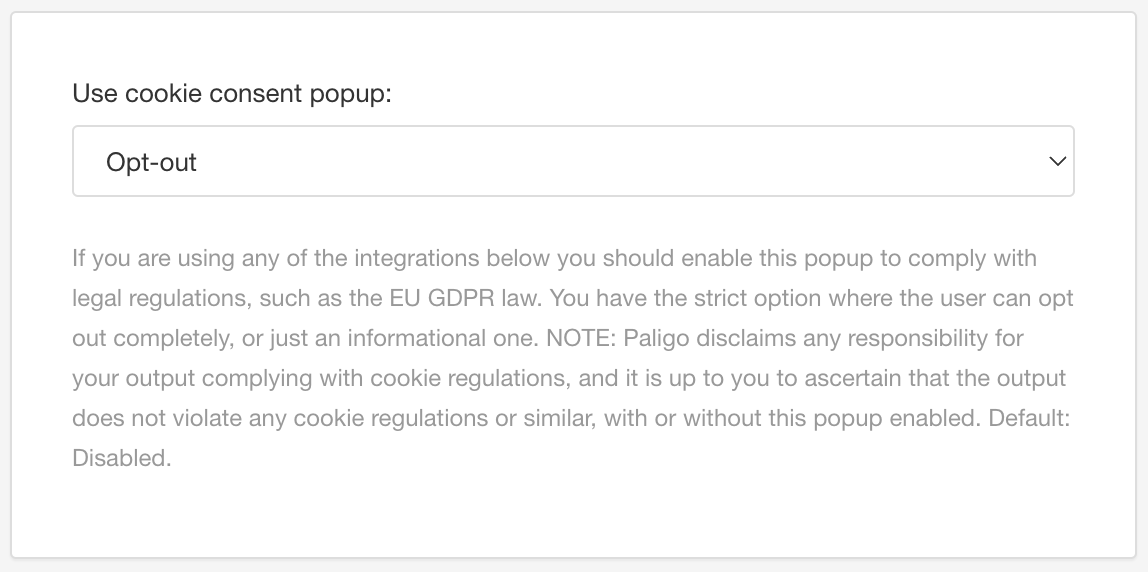Click the chevron arrow in the Opt-out select

pos(1057,161)
